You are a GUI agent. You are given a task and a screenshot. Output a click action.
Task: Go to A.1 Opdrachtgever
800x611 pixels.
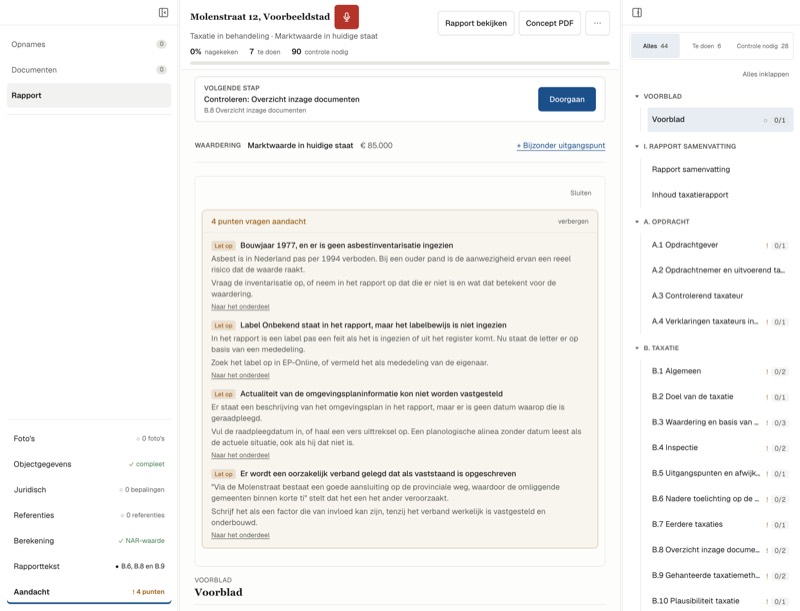(718, 245)
